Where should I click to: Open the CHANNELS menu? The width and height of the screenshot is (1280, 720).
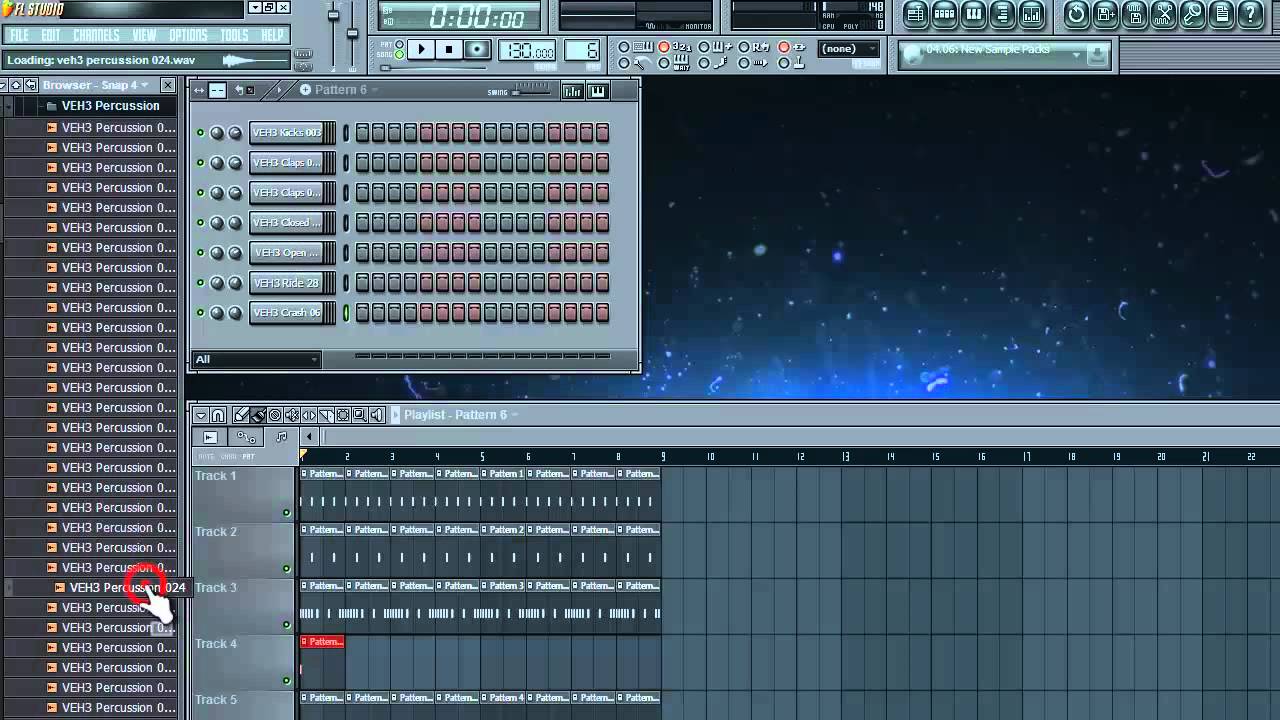point(97,35)
